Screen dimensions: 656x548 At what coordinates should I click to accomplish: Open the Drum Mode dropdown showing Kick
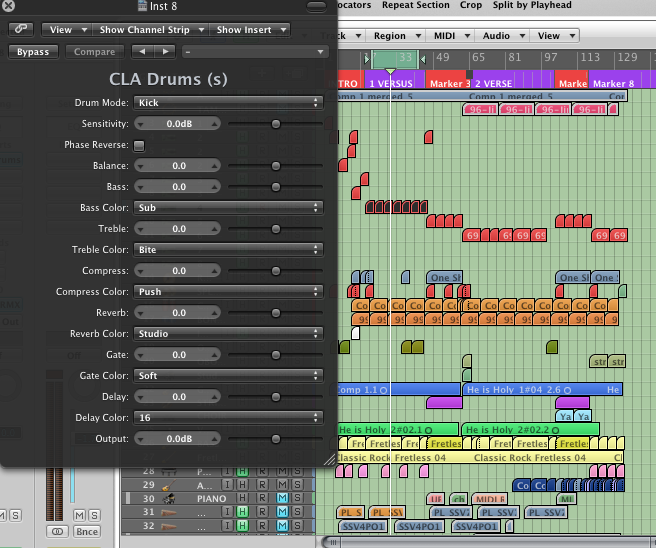tap(228, 102)
